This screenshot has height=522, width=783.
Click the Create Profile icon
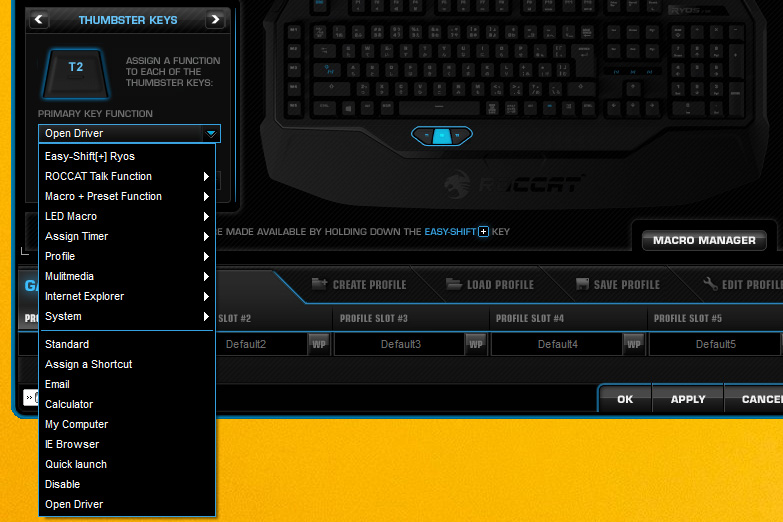(320, 284)
